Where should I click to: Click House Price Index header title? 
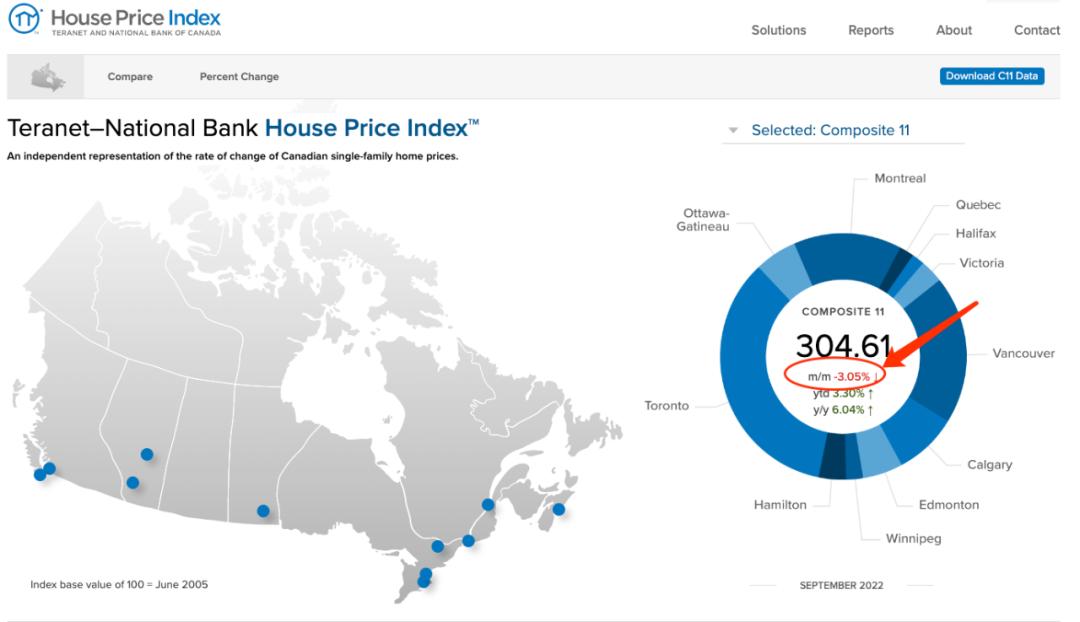click(136, 17)
